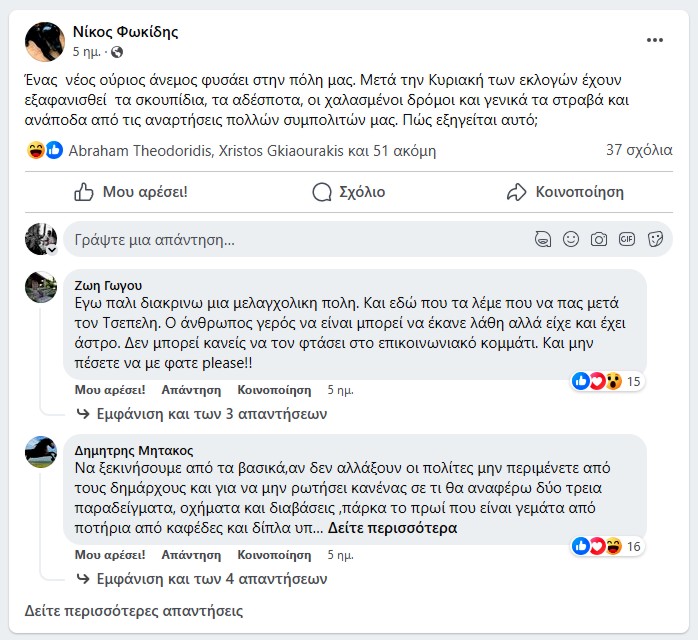Click the avatar sticker icon in reply box
Viewport: 698px width, 640px height.
click(x=542, y=239)
